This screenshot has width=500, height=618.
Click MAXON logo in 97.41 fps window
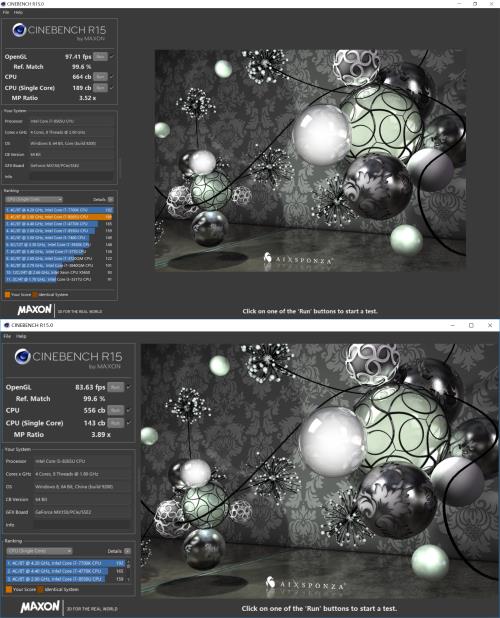35,310
